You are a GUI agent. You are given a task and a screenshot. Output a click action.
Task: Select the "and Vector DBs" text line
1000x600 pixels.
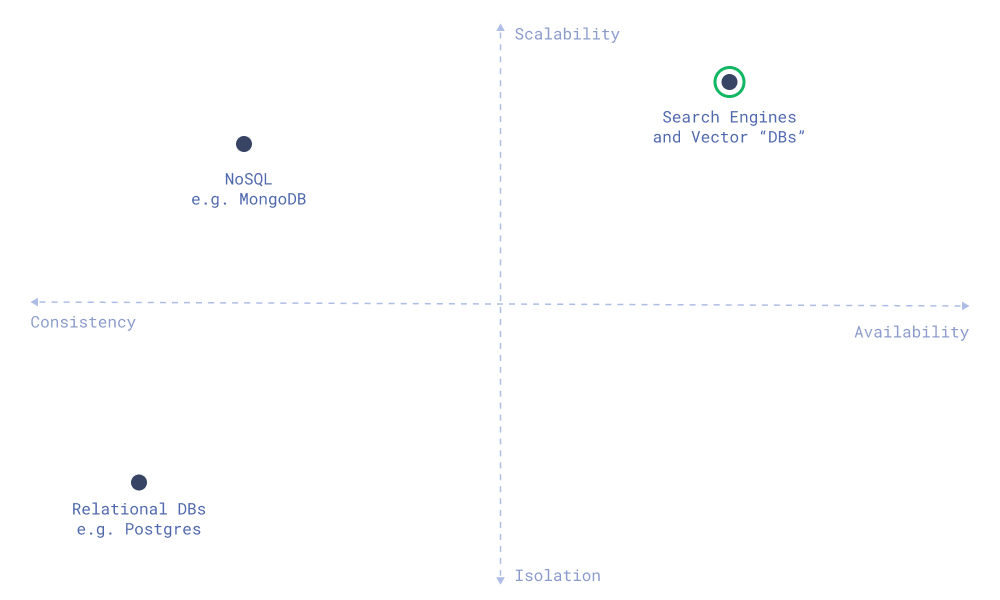pyautogui.click(x=729, y=137)
